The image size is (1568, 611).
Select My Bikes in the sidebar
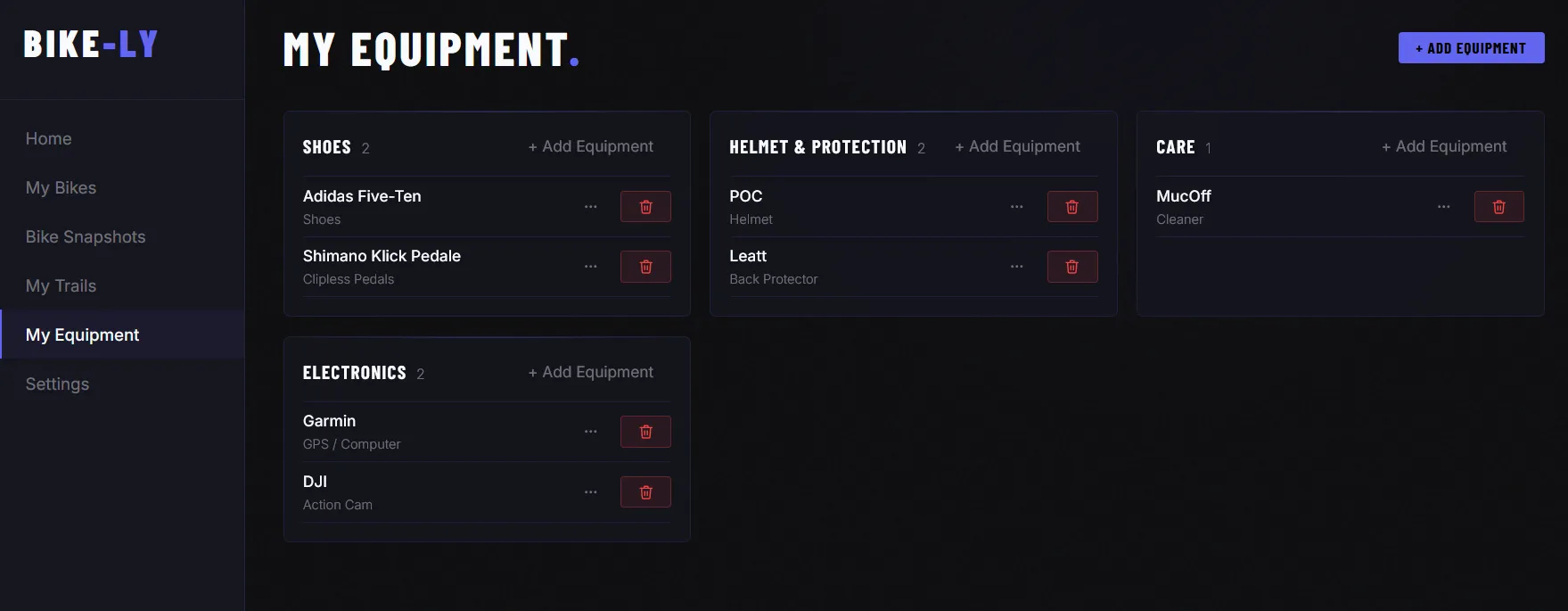pos(61,187)
